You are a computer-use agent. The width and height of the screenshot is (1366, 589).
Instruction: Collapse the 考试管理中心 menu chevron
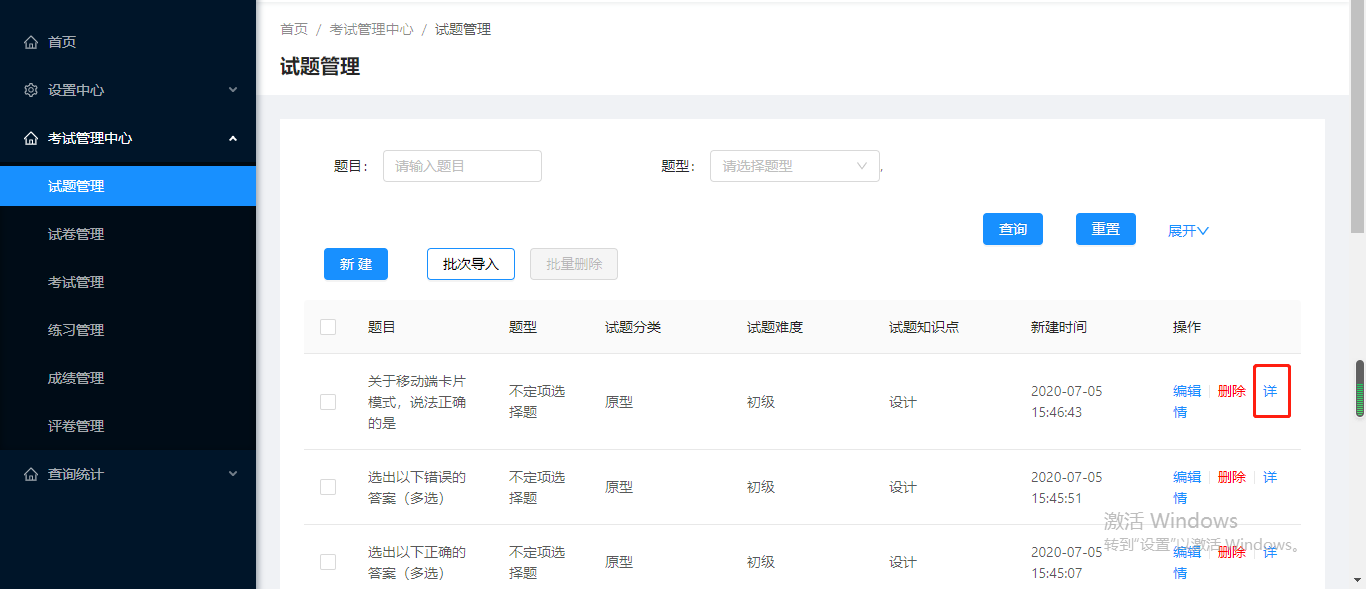click(233, 138)
